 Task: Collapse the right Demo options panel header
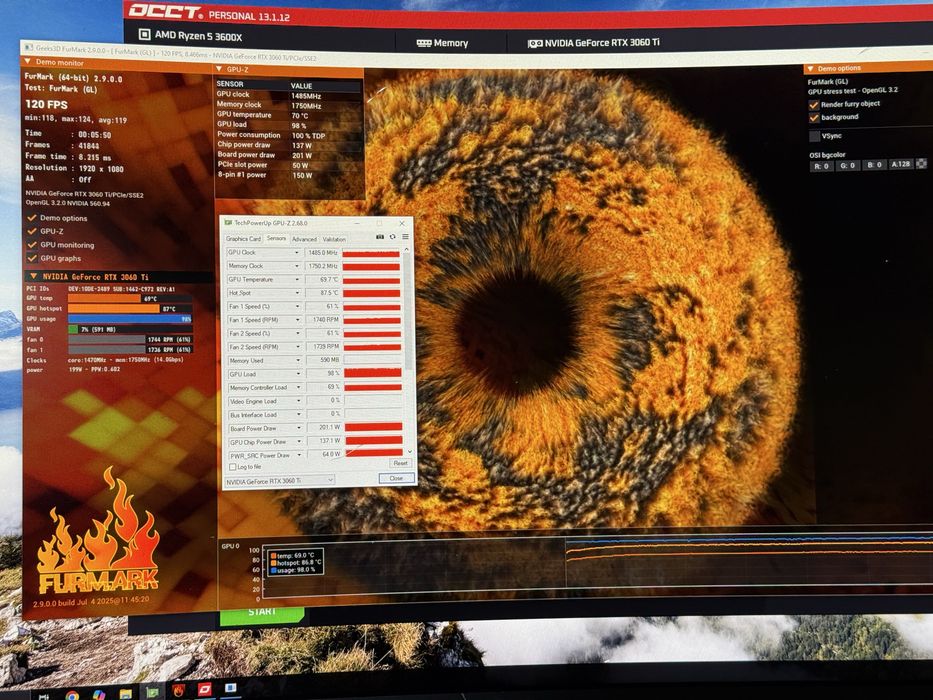(810, 68)
